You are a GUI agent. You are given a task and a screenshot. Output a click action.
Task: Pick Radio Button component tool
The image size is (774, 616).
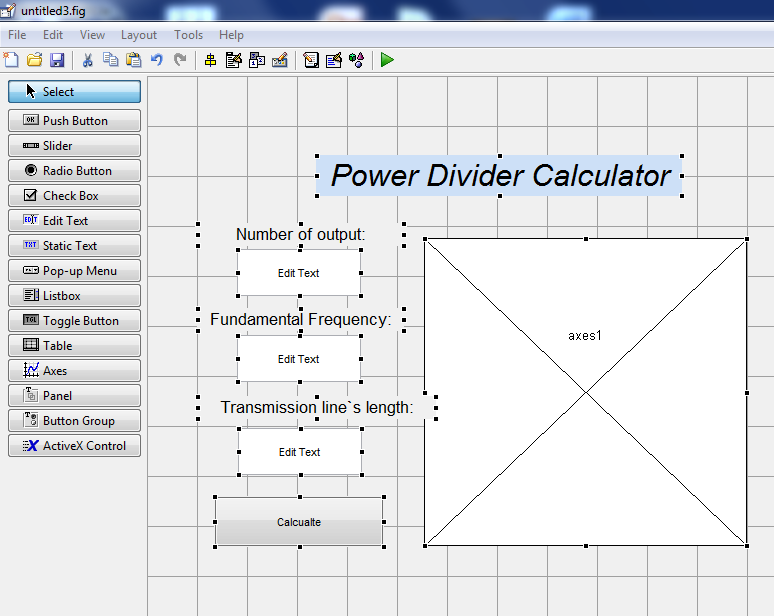(x=75, y=171)
